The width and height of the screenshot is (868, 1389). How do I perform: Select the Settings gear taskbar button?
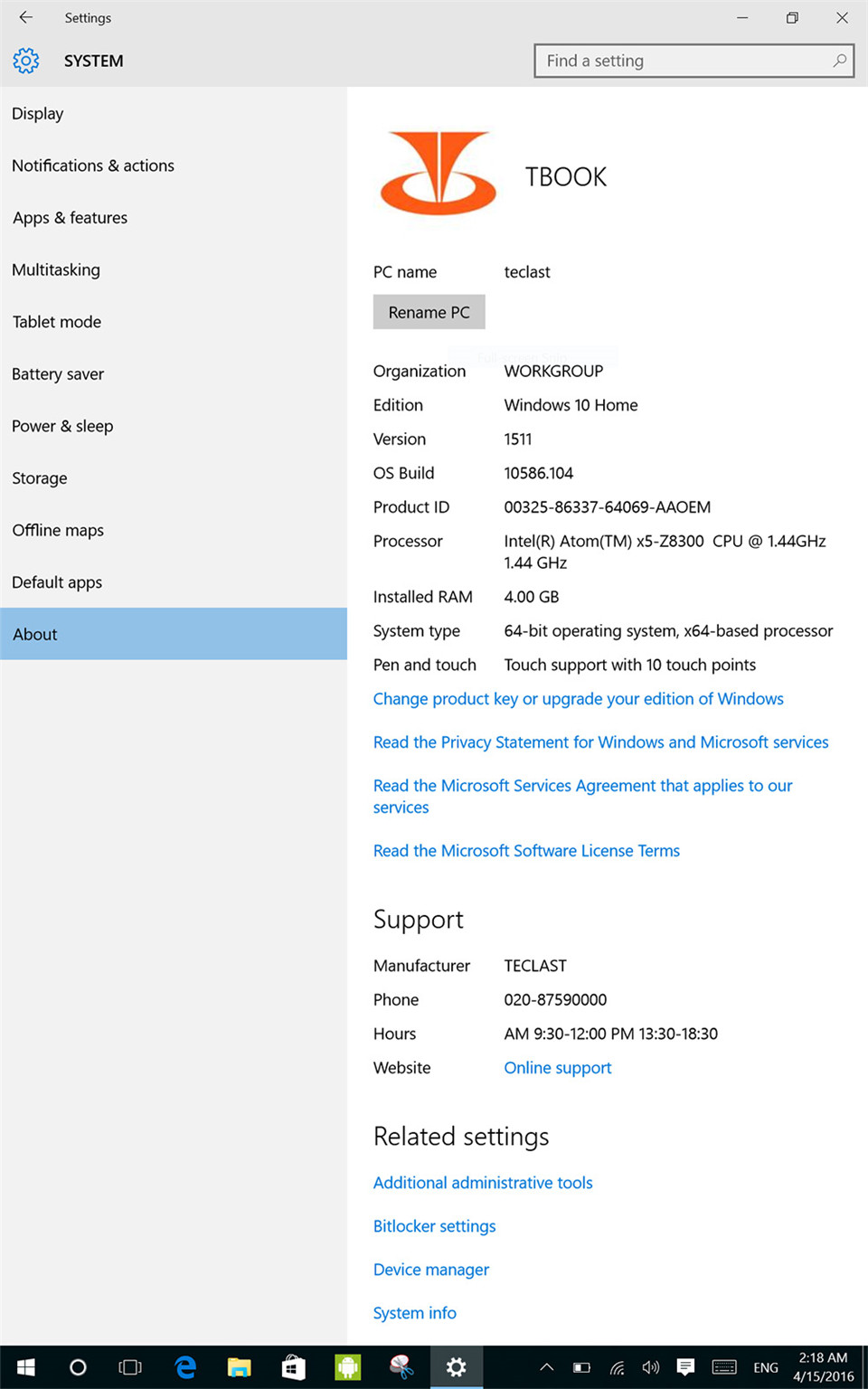pyautogui.click(x=457, y=1367)
